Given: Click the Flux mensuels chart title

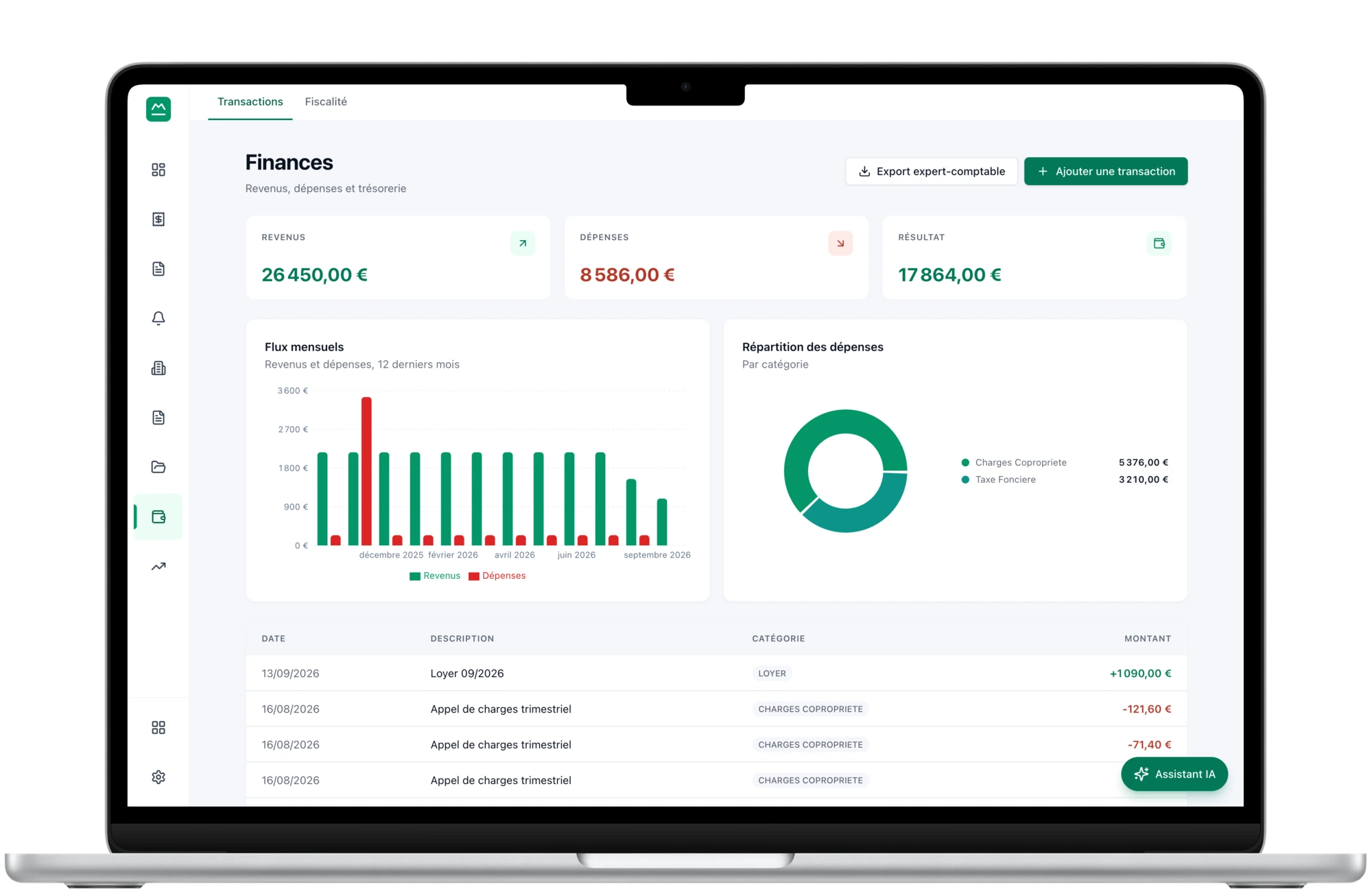Looking at the screenshot, I should pos(304,347).
